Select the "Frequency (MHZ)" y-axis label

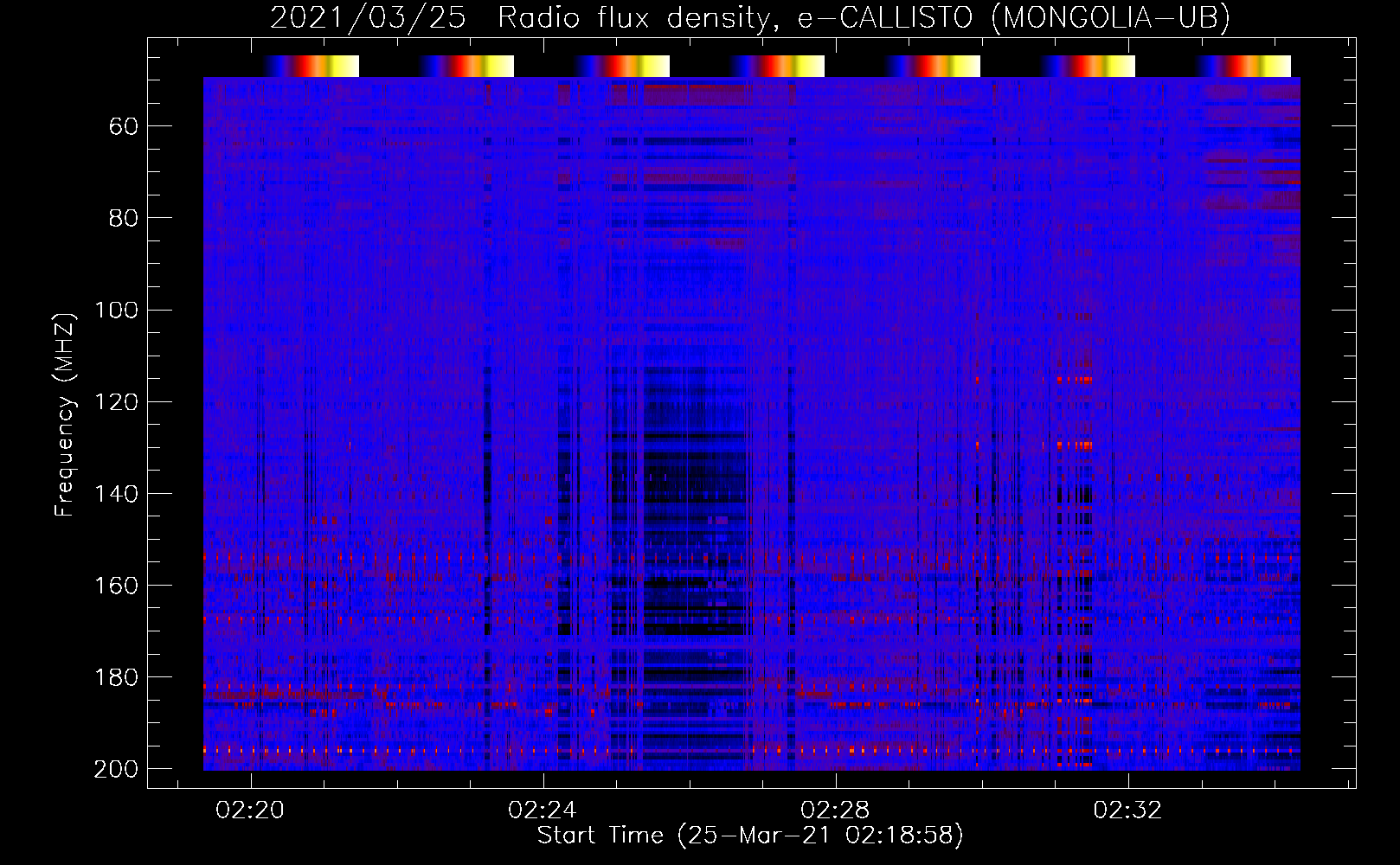pos(65,414)
